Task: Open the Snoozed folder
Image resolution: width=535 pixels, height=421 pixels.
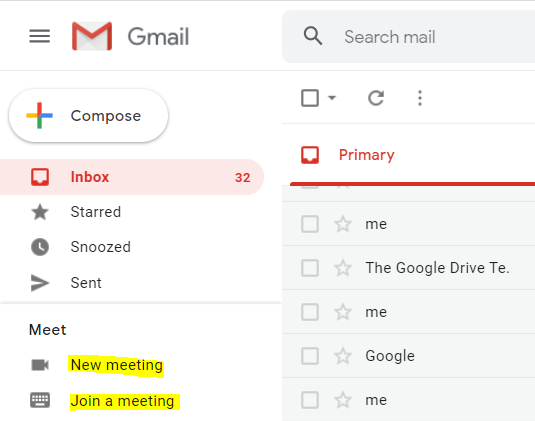Action: click(x=100, y=247)
